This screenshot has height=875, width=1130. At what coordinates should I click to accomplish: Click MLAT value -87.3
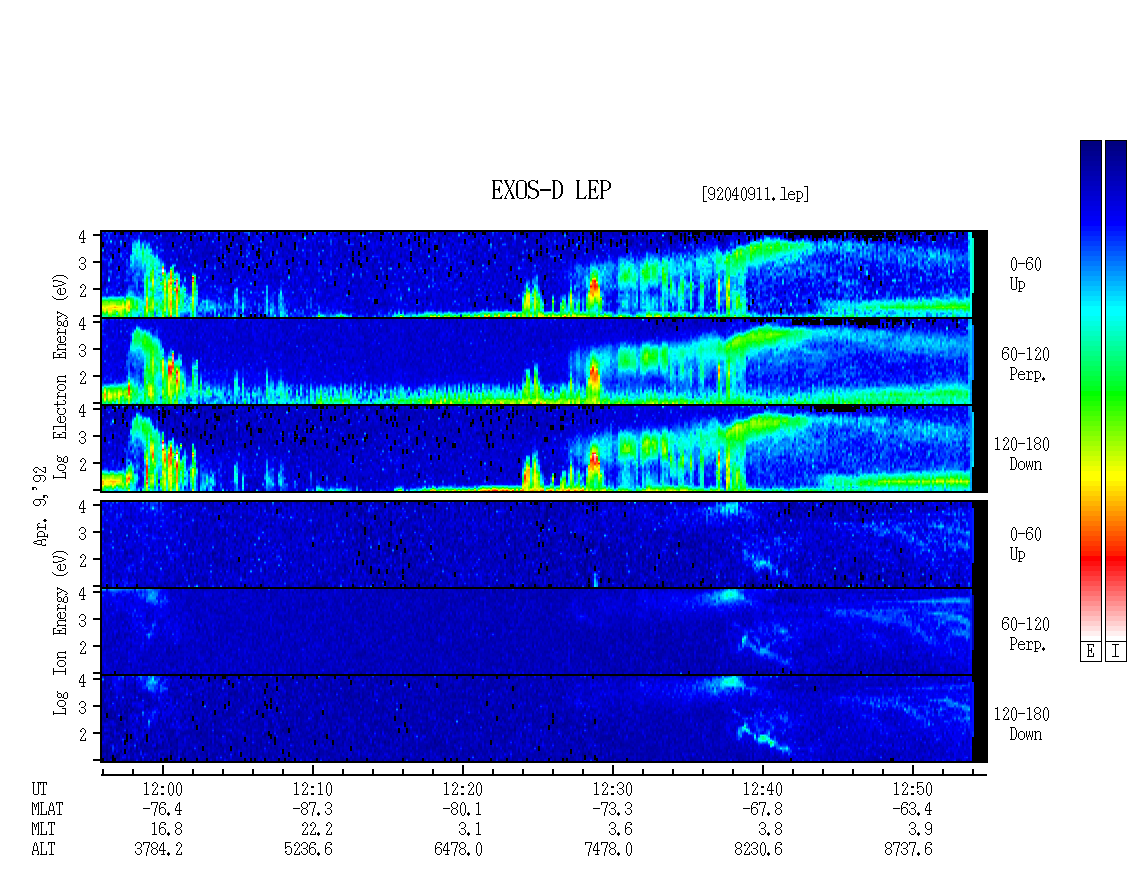(x=312, y=809)
